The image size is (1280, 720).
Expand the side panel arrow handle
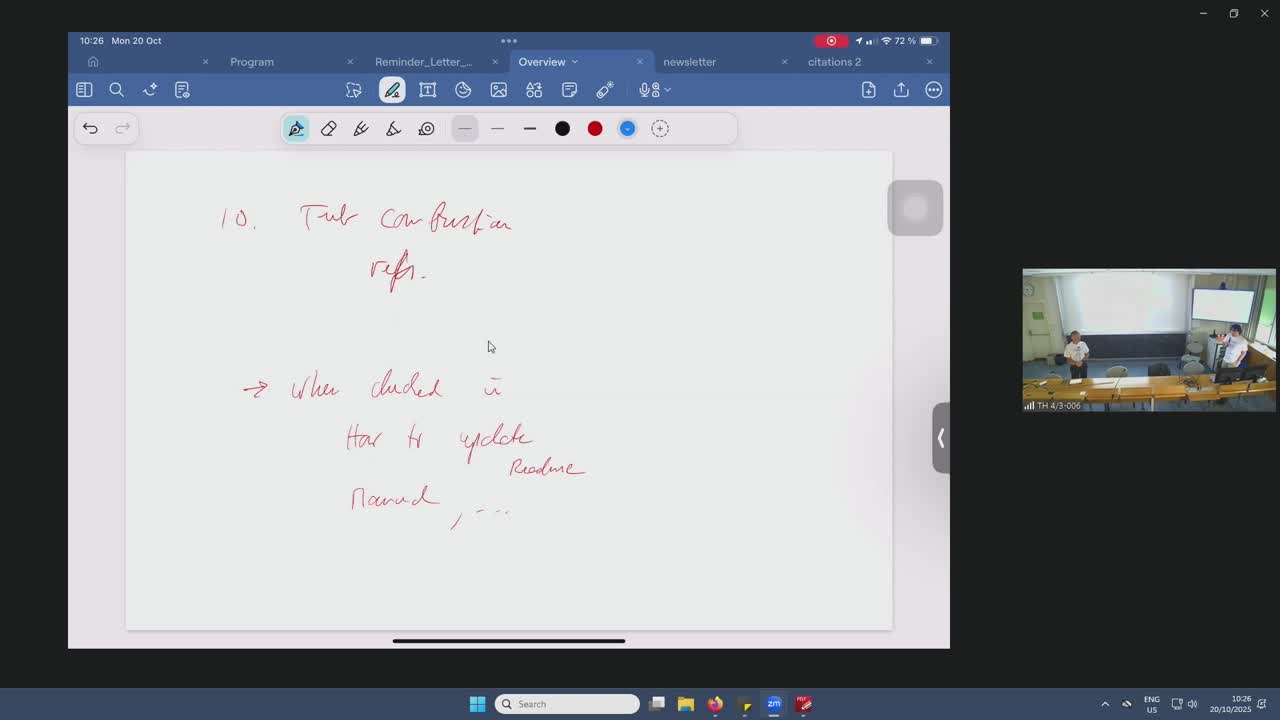(940, 438)
